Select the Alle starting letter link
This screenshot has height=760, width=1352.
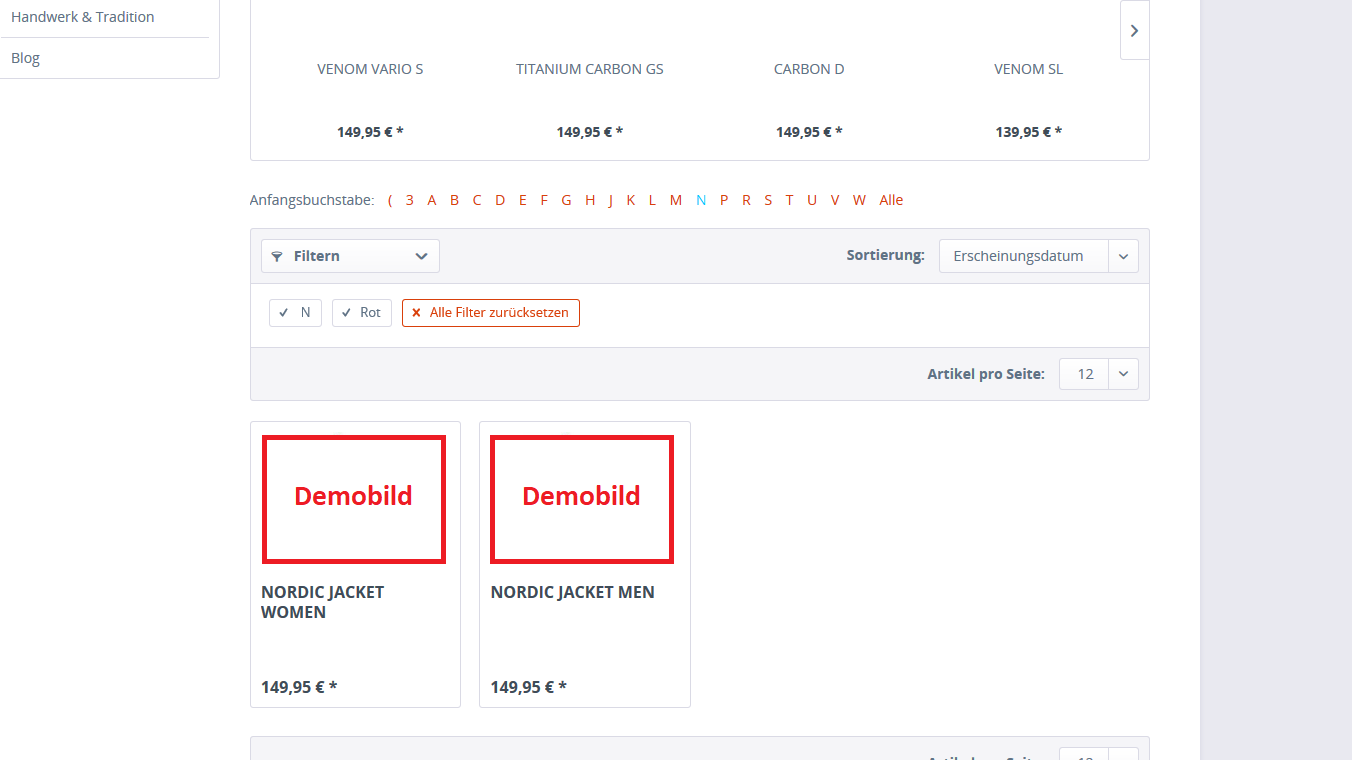click(891, 200)
